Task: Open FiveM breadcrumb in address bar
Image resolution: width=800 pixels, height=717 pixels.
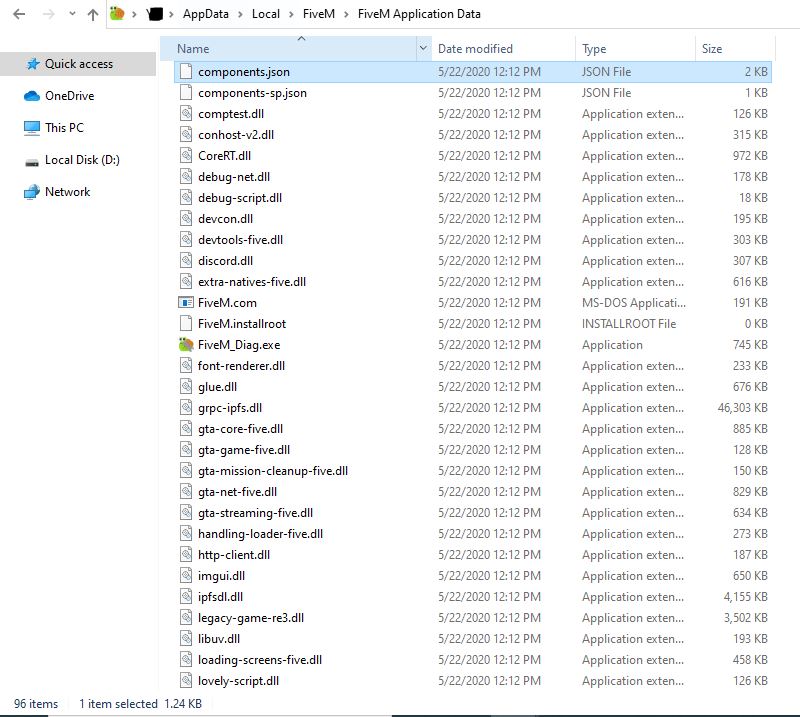Action: point(319,14)
